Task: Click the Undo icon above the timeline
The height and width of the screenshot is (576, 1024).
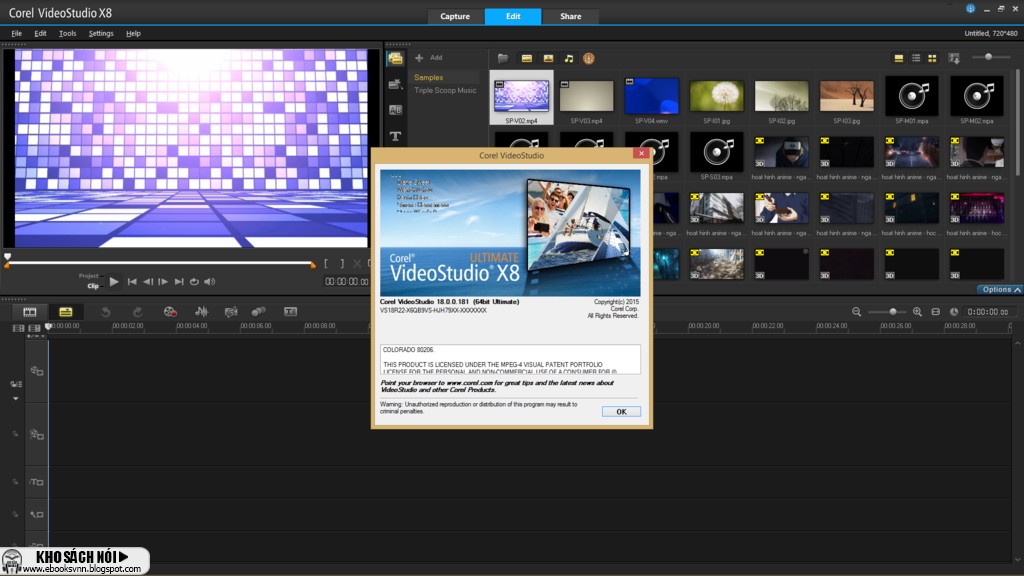Action: click(x=106, y=312)
